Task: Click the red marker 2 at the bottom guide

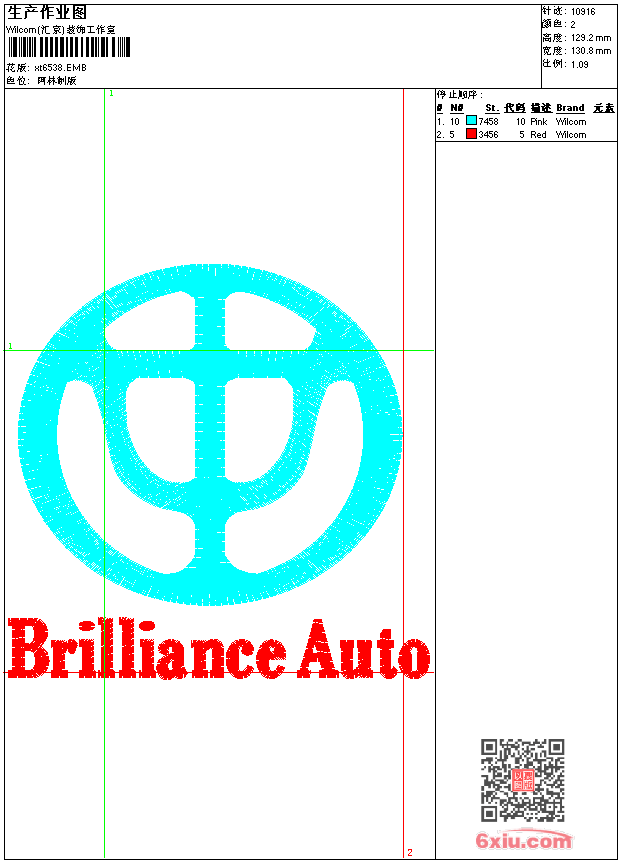Action: click(x=409, y=852)
